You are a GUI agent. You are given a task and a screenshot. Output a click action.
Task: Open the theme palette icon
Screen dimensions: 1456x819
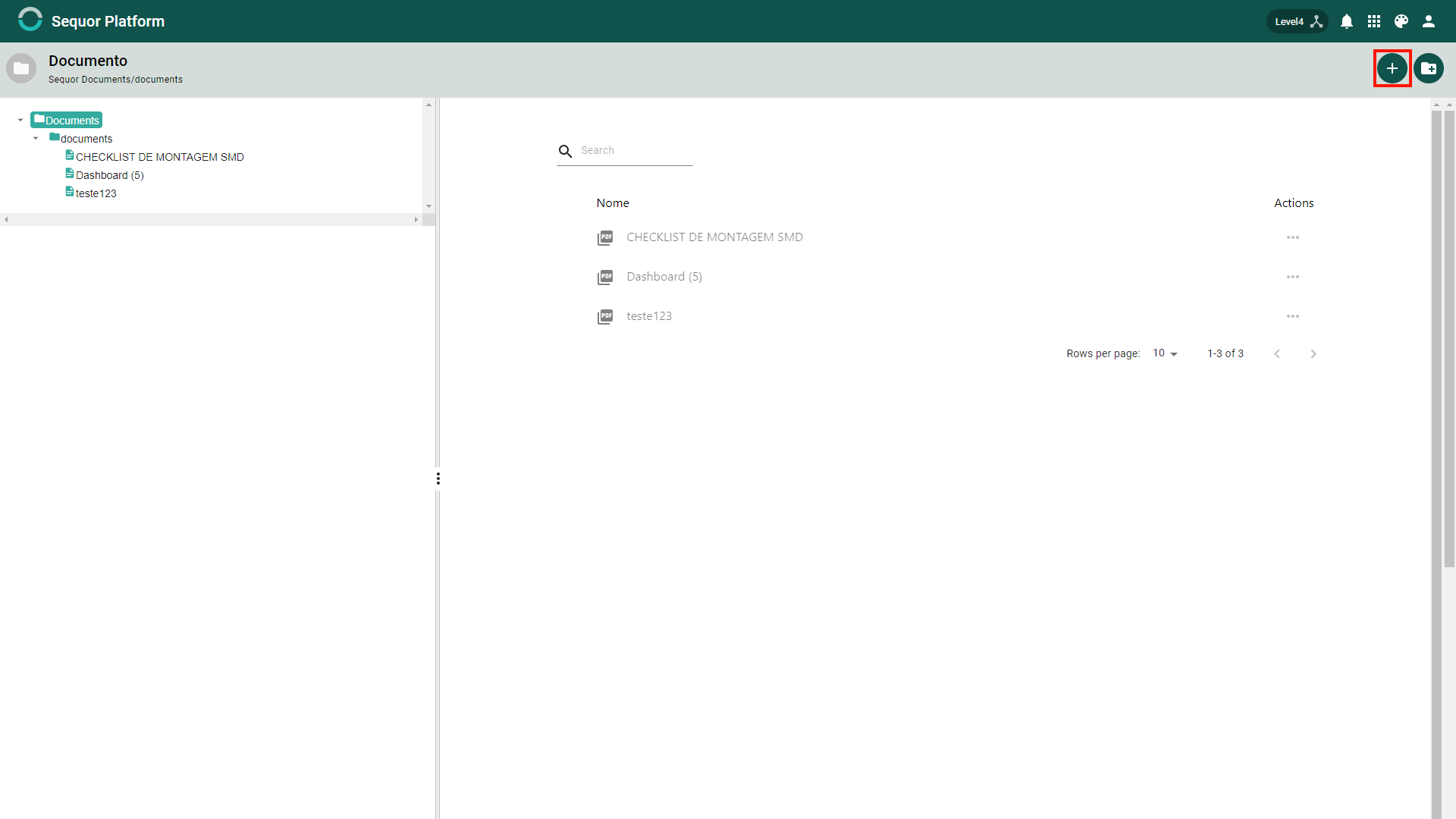(x=1401, y=21)
